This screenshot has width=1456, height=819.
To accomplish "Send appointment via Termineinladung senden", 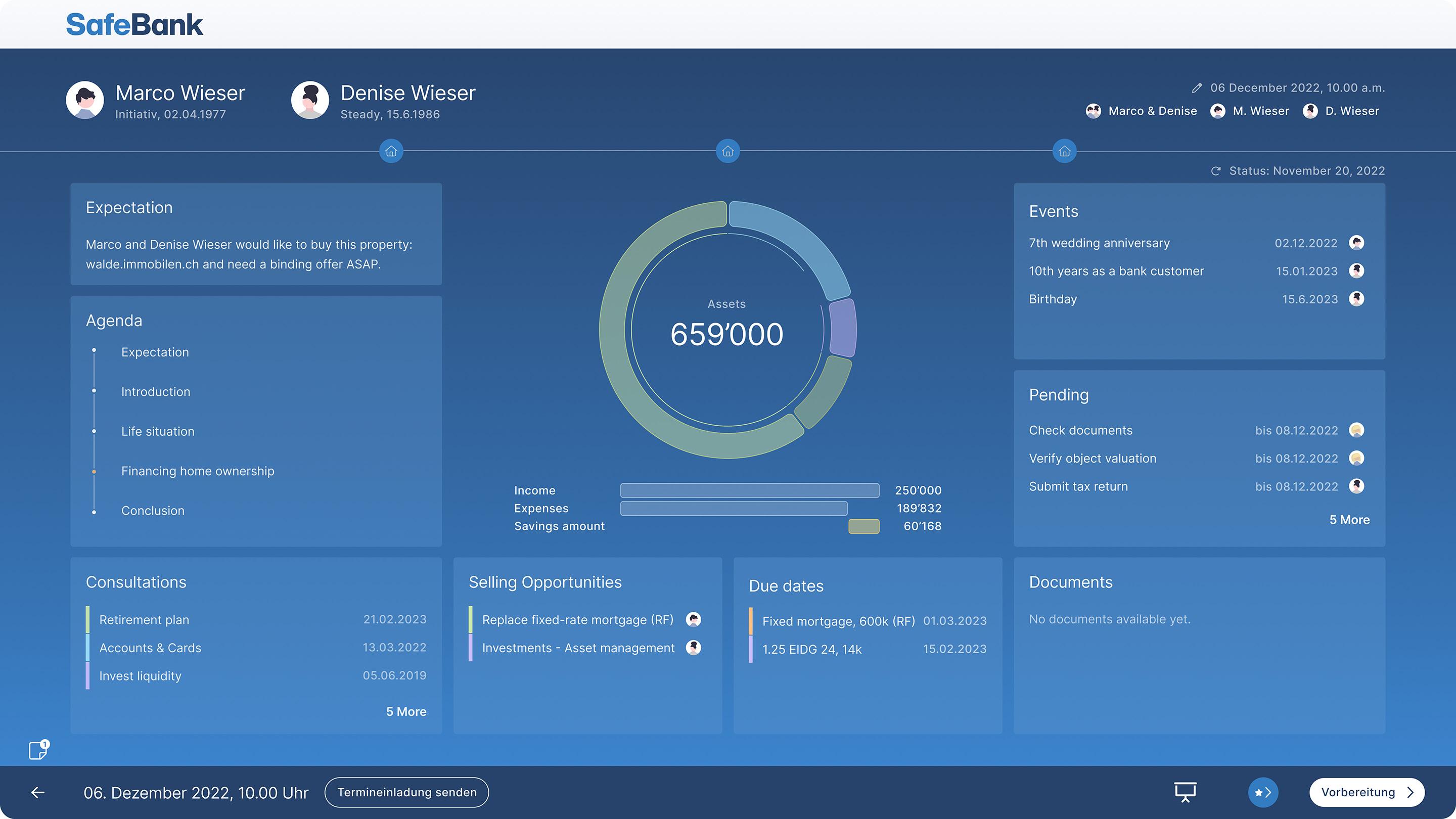I will click(407, 792).
